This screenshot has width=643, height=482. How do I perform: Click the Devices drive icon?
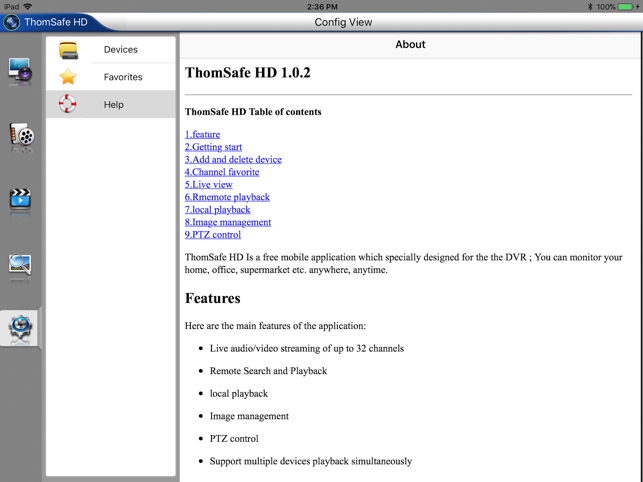[x=68, y=50]
